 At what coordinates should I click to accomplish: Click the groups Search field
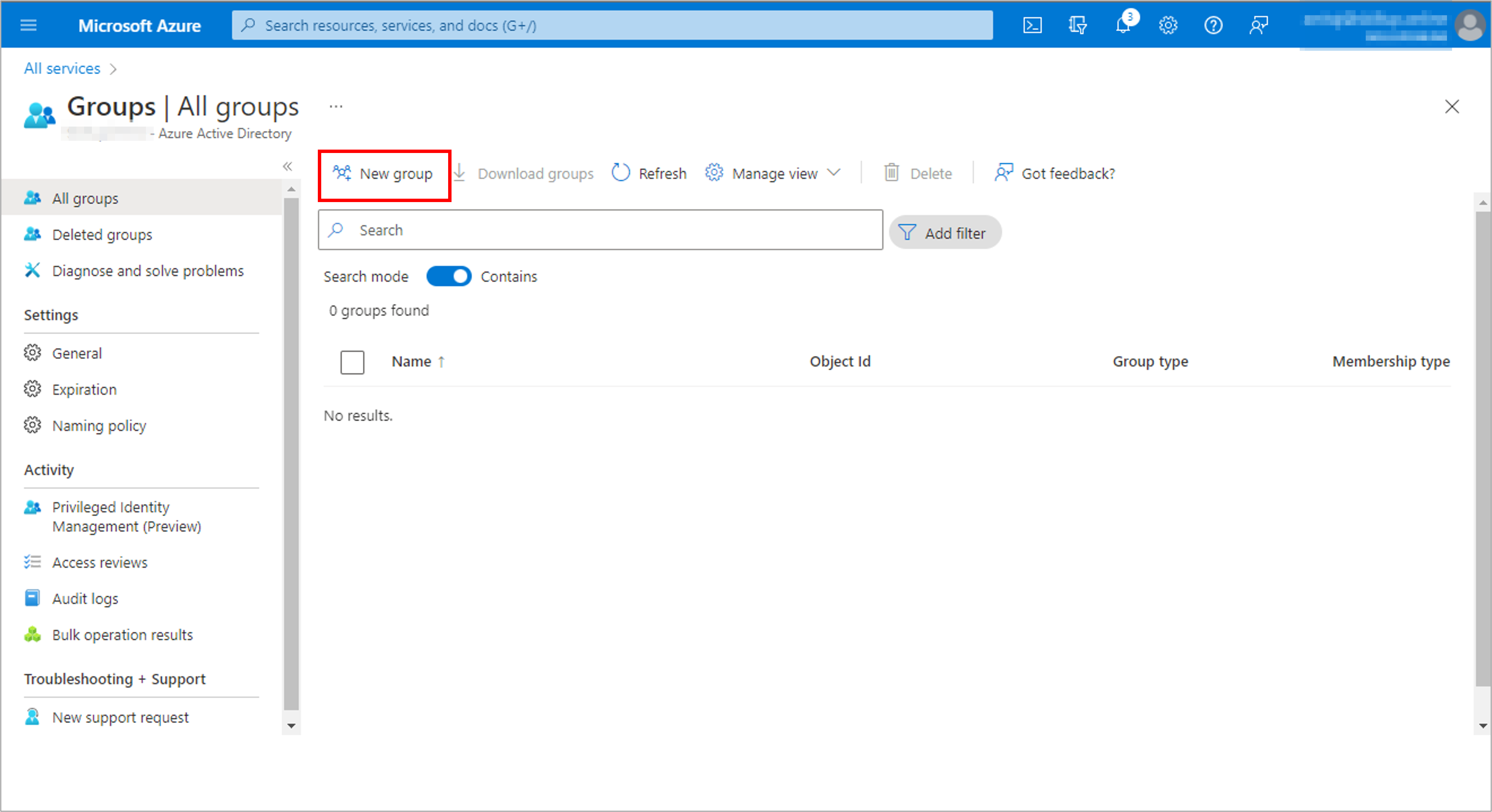[600, 230]
